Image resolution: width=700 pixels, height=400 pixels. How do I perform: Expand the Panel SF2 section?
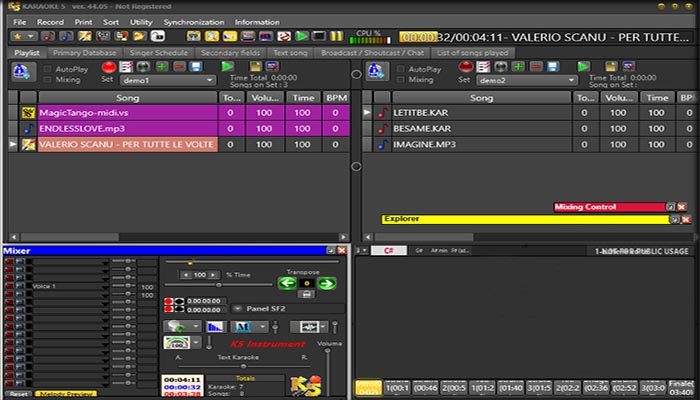[238, 308]
